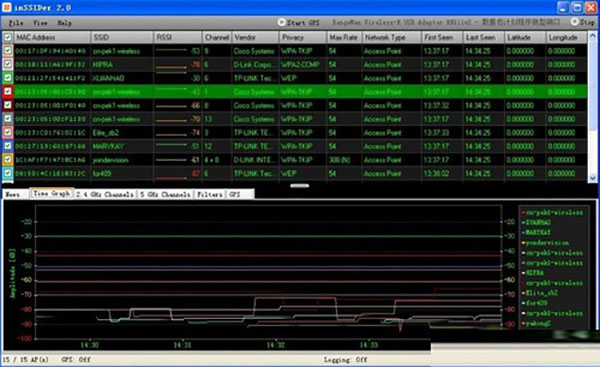
Task: Open the View menu
Action: [40, 23]
